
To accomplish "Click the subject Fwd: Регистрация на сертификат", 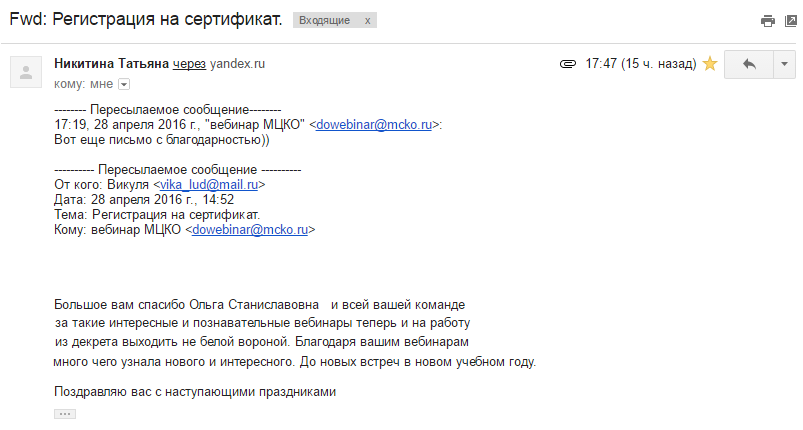I will (146, 19).
